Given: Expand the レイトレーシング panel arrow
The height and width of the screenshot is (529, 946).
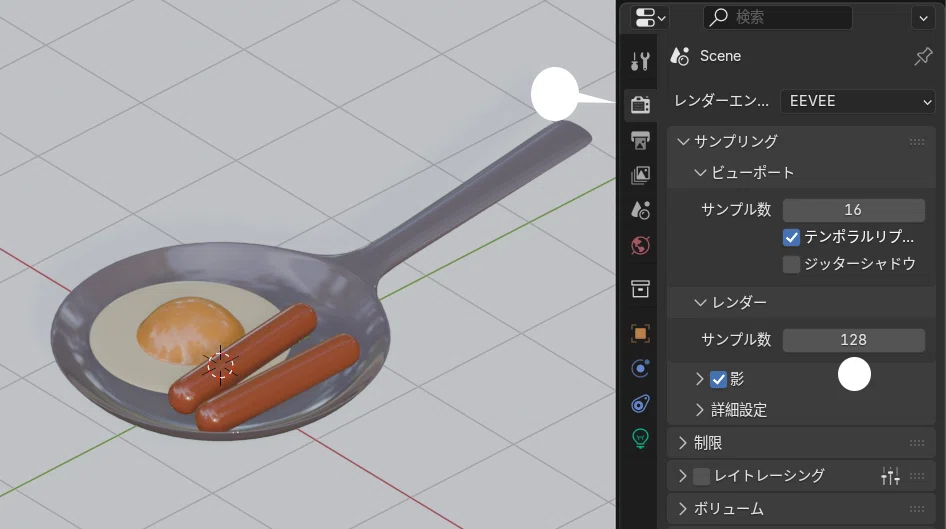Looking at the screenshot, I should point(682,476).
